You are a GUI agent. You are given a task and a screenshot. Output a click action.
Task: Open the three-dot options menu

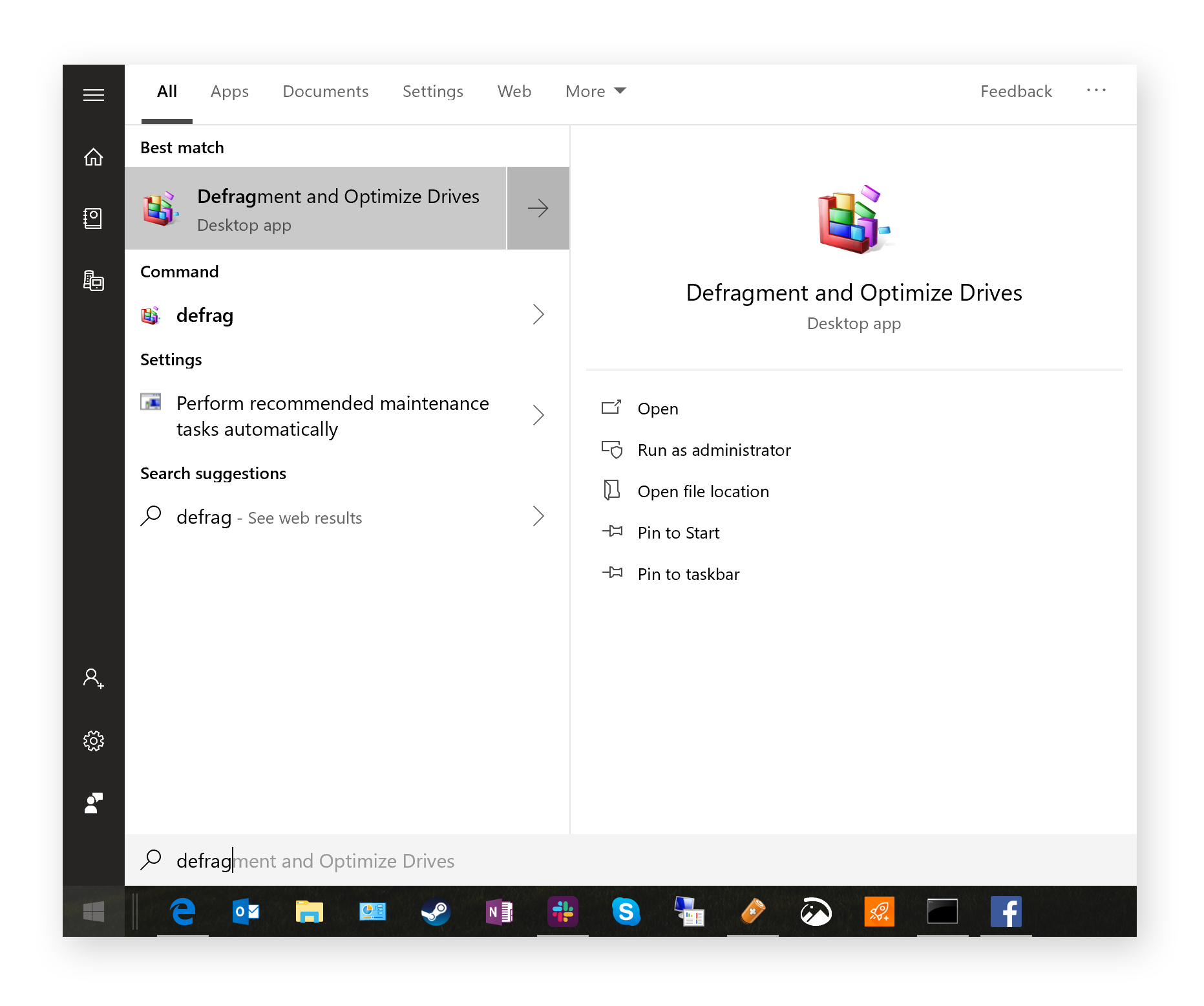pyautogui.click(x=1096, y=91)
